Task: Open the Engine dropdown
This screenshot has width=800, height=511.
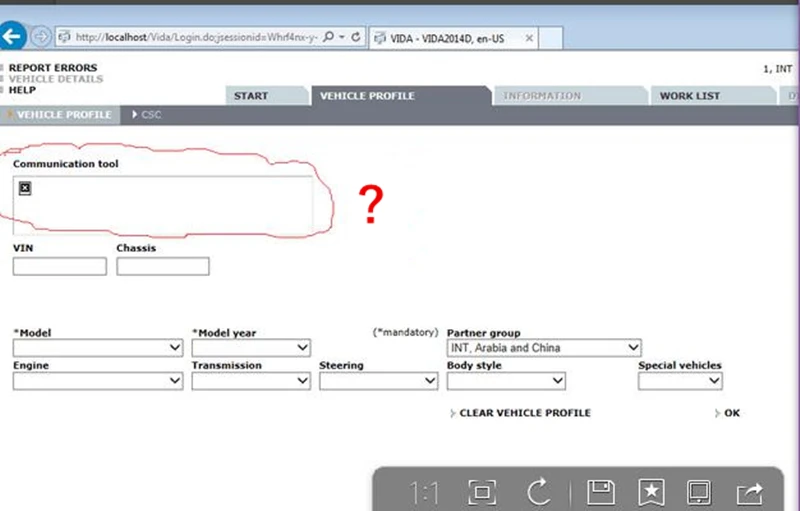Action: pyautogui.click(x=98, y=381)
